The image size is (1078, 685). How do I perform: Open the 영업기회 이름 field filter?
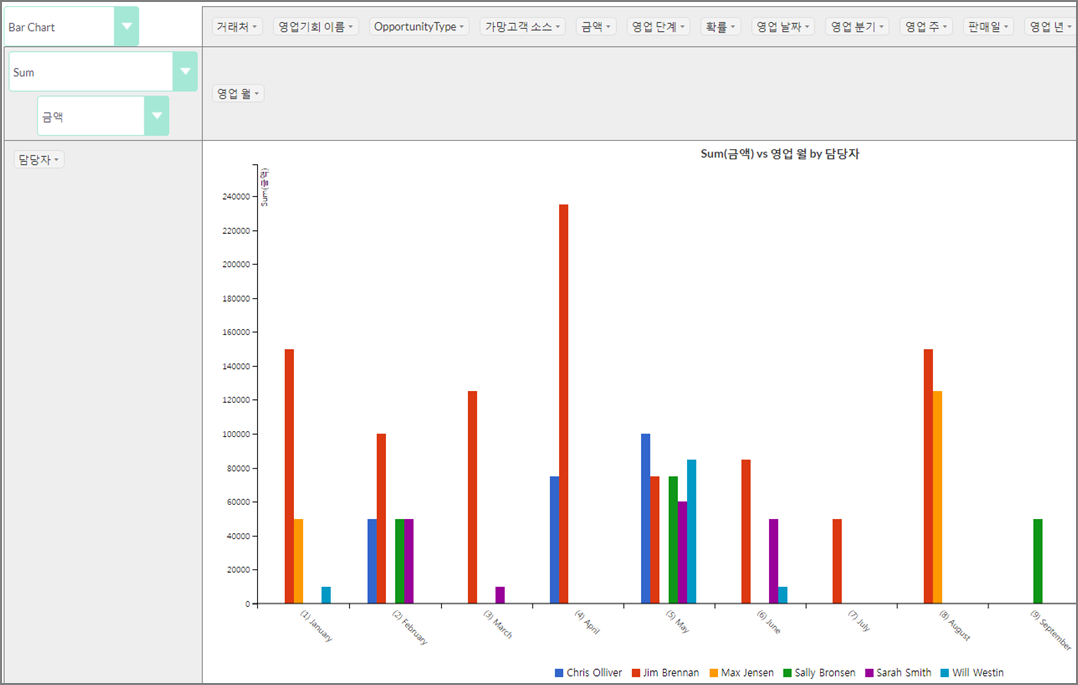(x=315, y=27)
